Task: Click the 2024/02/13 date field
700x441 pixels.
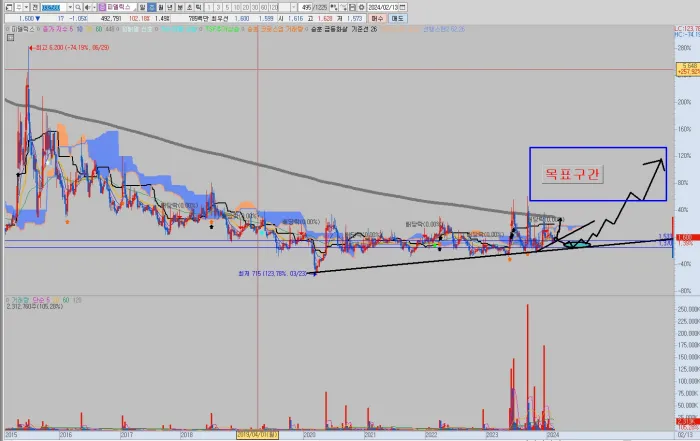Action: click(x=383, y=7)
